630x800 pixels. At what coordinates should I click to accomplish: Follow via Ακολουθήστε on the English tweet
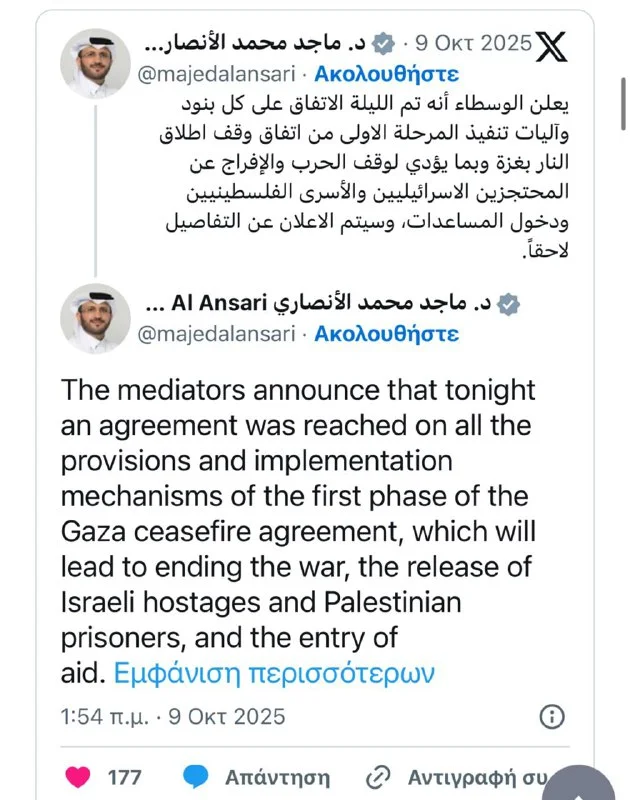[x=386, y=334]
